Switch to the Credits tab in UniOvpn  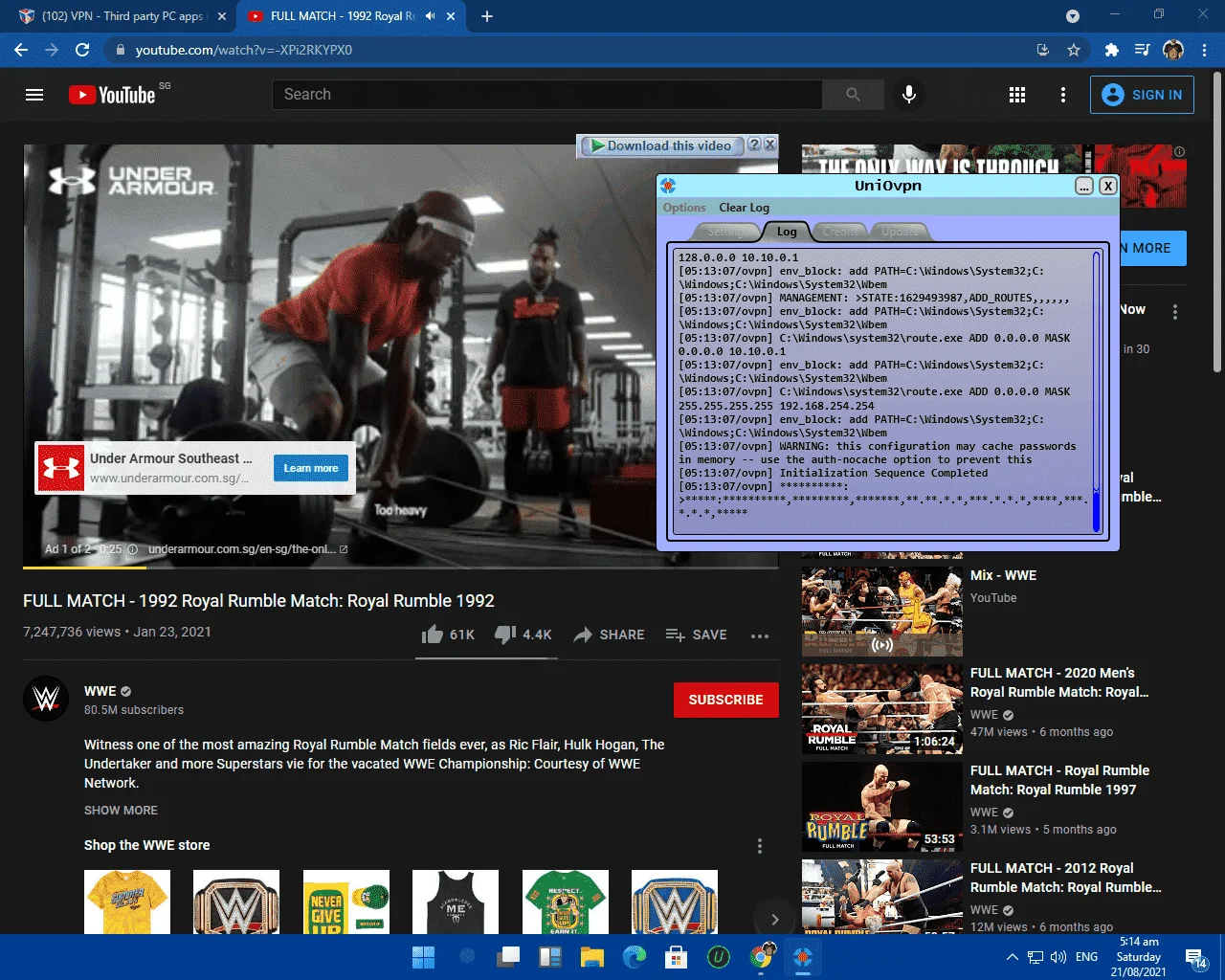click(x=840, y=232)
